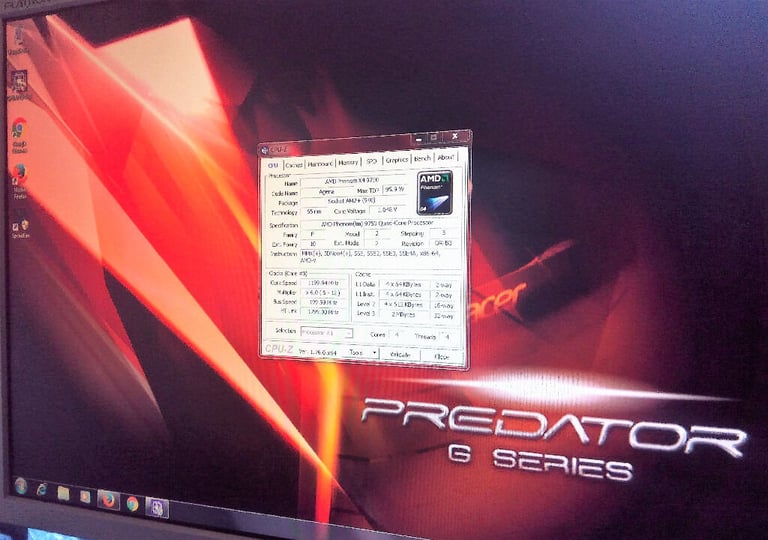Open the Mozilla Firefox desktop shortcut
This screenshot has width=768, height=540.
pyautogui.click(x=20, y=181)
